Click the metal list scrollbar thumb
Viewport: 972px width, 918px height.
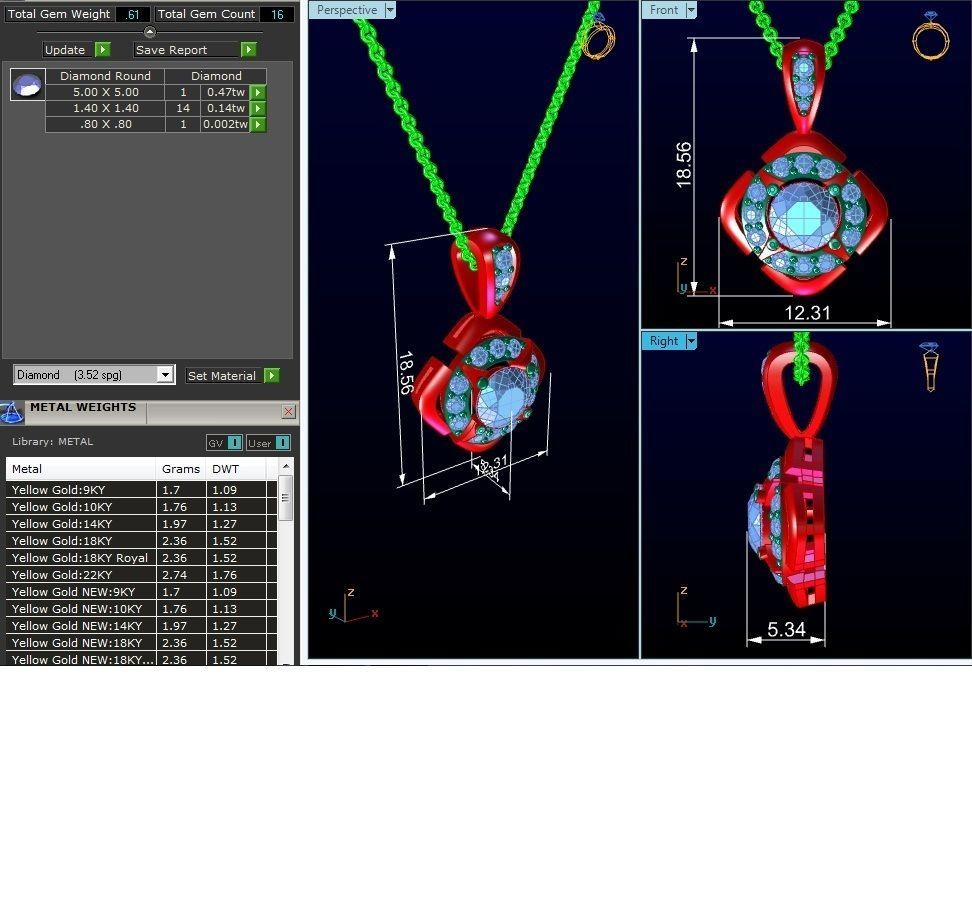(286, 498)
